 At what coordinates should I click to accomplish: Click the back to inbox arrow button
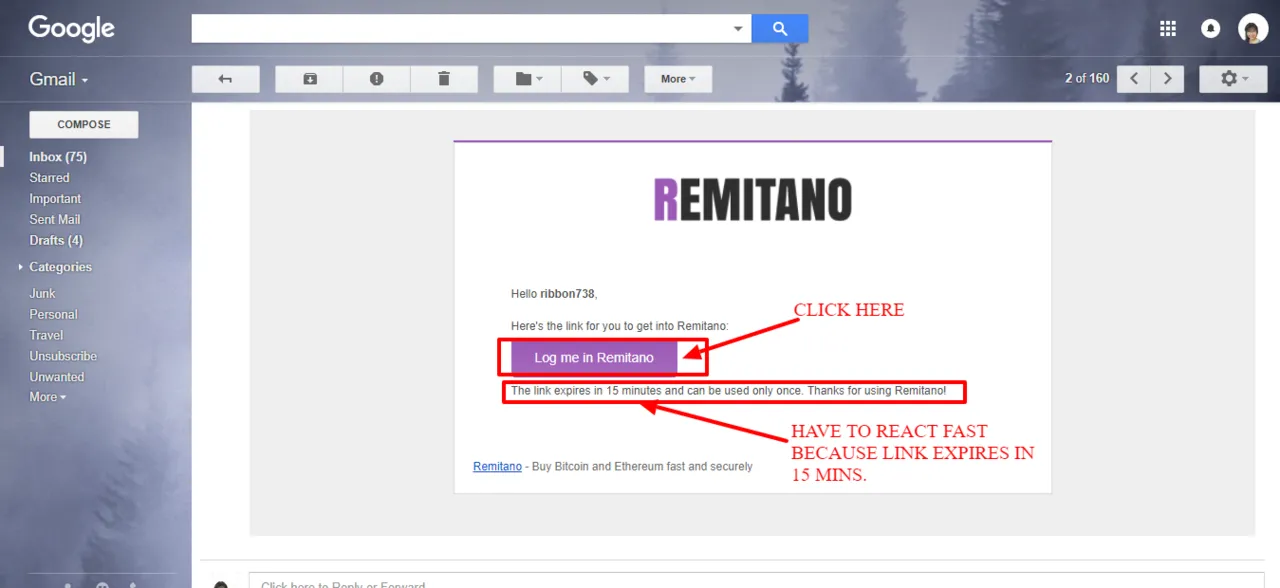[226, 79]
